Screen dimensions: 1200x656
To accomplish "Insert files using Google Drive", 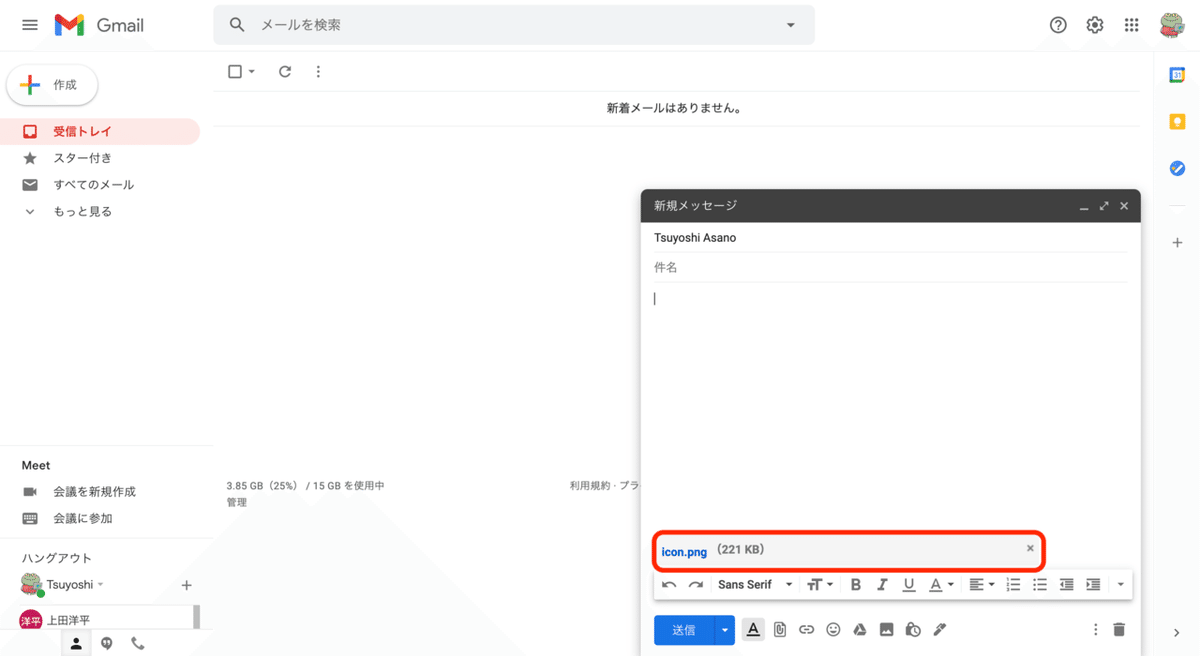I will pos(859,629).
